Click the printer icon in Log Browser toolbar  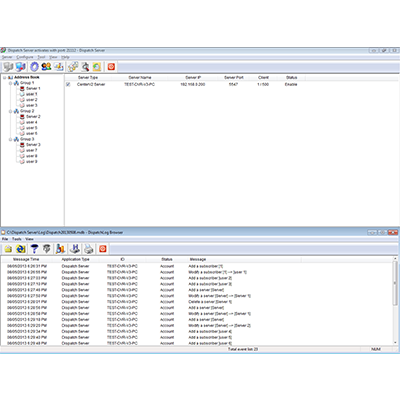[x=88, y=249]
